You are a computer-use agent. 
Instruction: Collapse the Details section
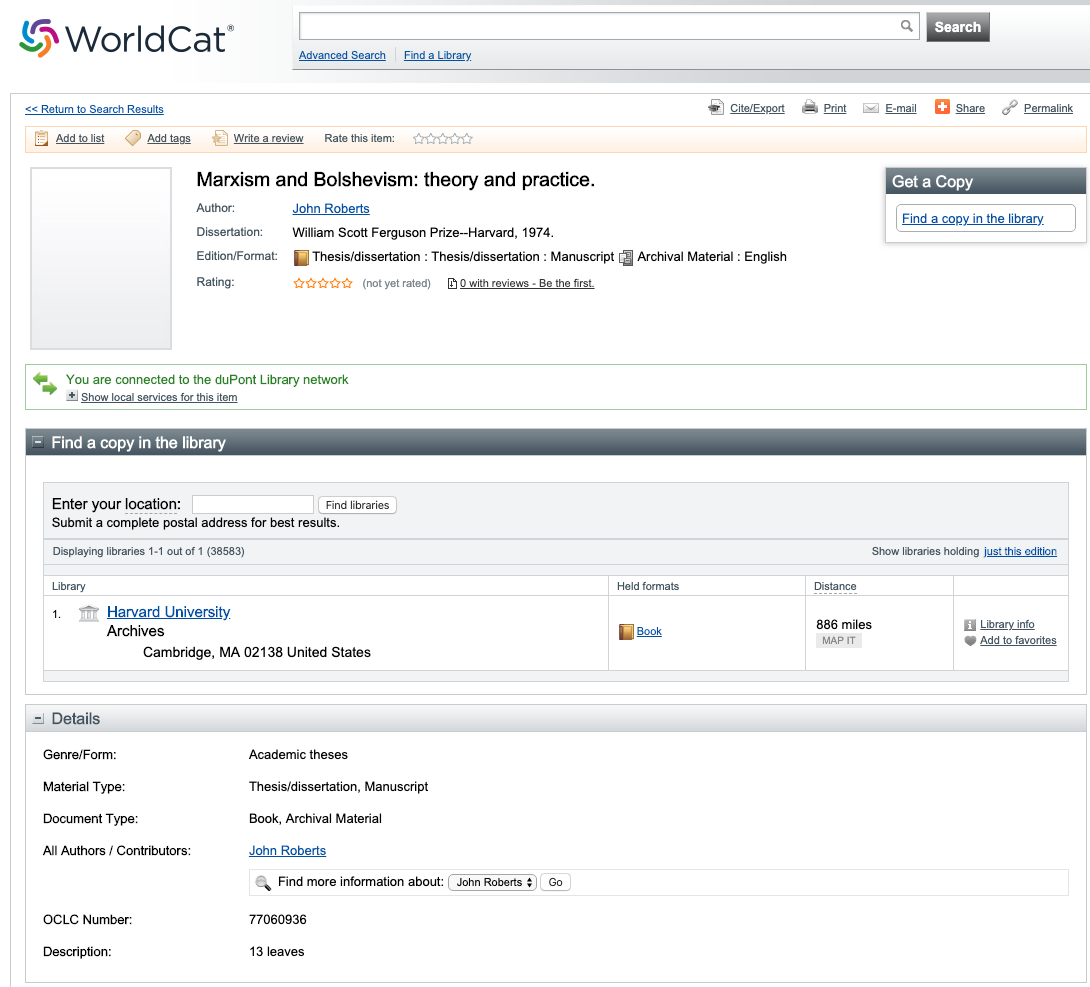point(38,719)
